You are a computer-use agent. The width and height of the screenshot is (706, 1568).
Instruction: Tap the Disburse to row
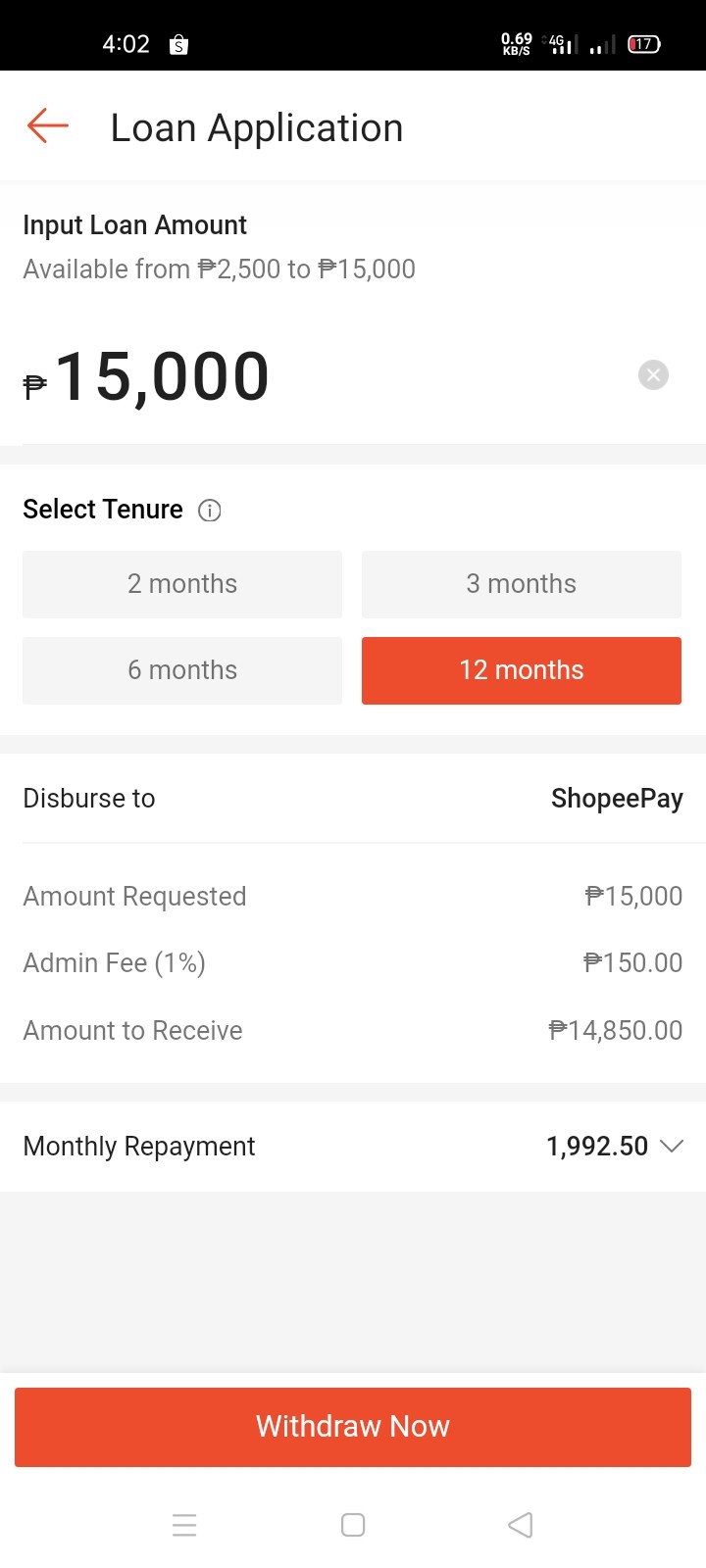353,799
